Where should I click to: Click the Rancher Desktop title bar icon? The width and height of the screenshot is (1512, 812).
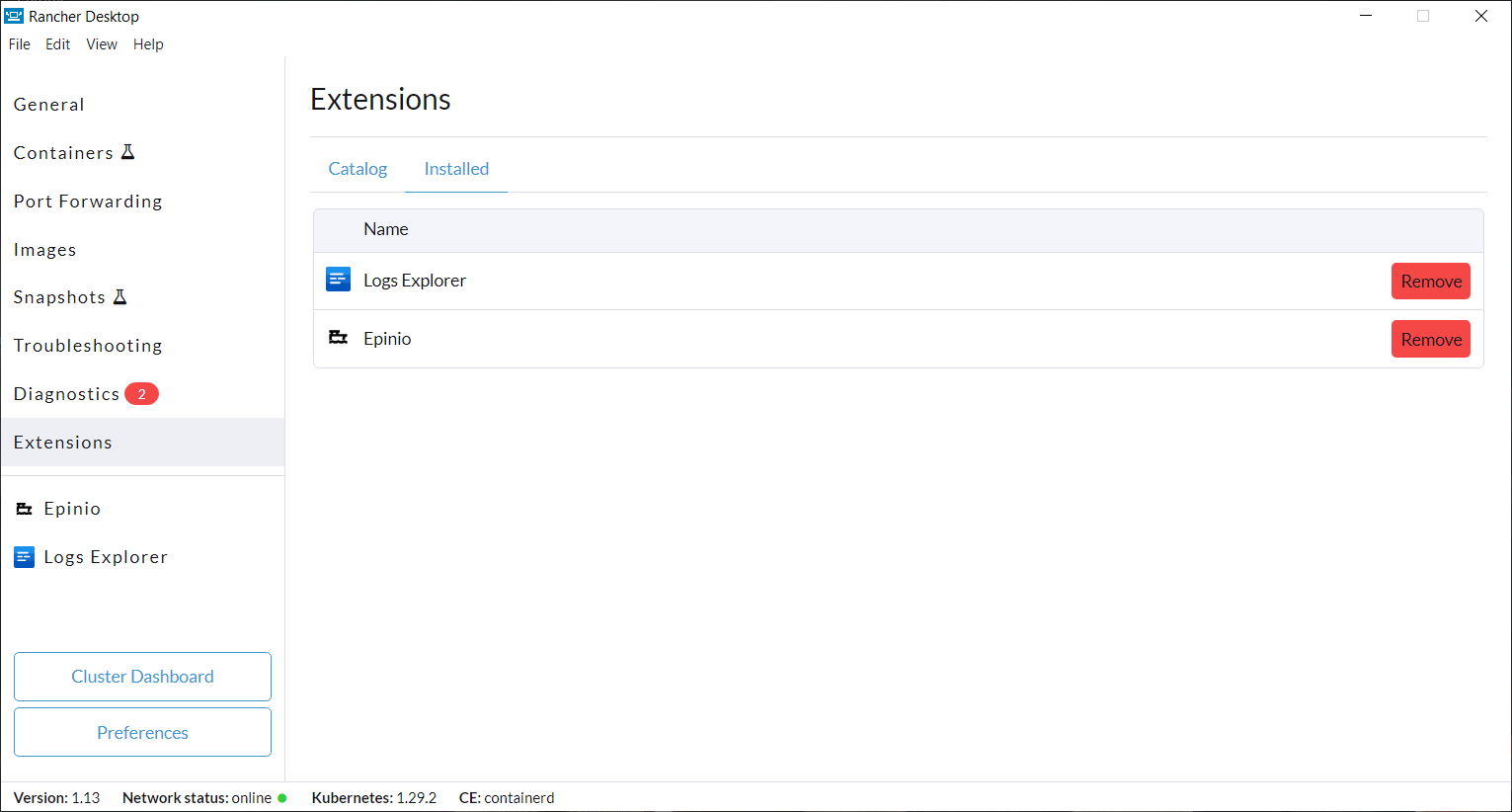[14, 16]
